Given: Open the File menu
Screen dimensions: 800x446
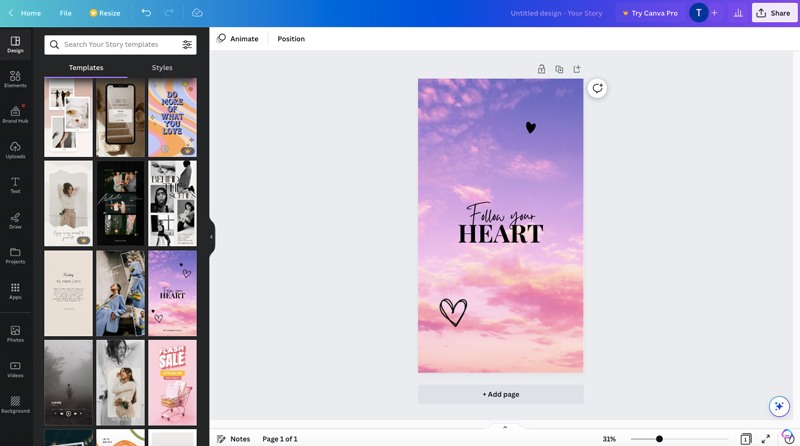Looking at the screenshot, I should coord(65,13).
